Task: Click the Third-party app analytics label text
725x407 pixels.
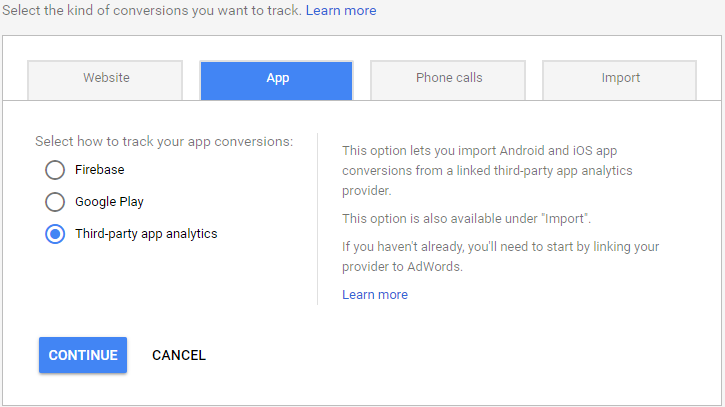Action: tap(146, 234)
